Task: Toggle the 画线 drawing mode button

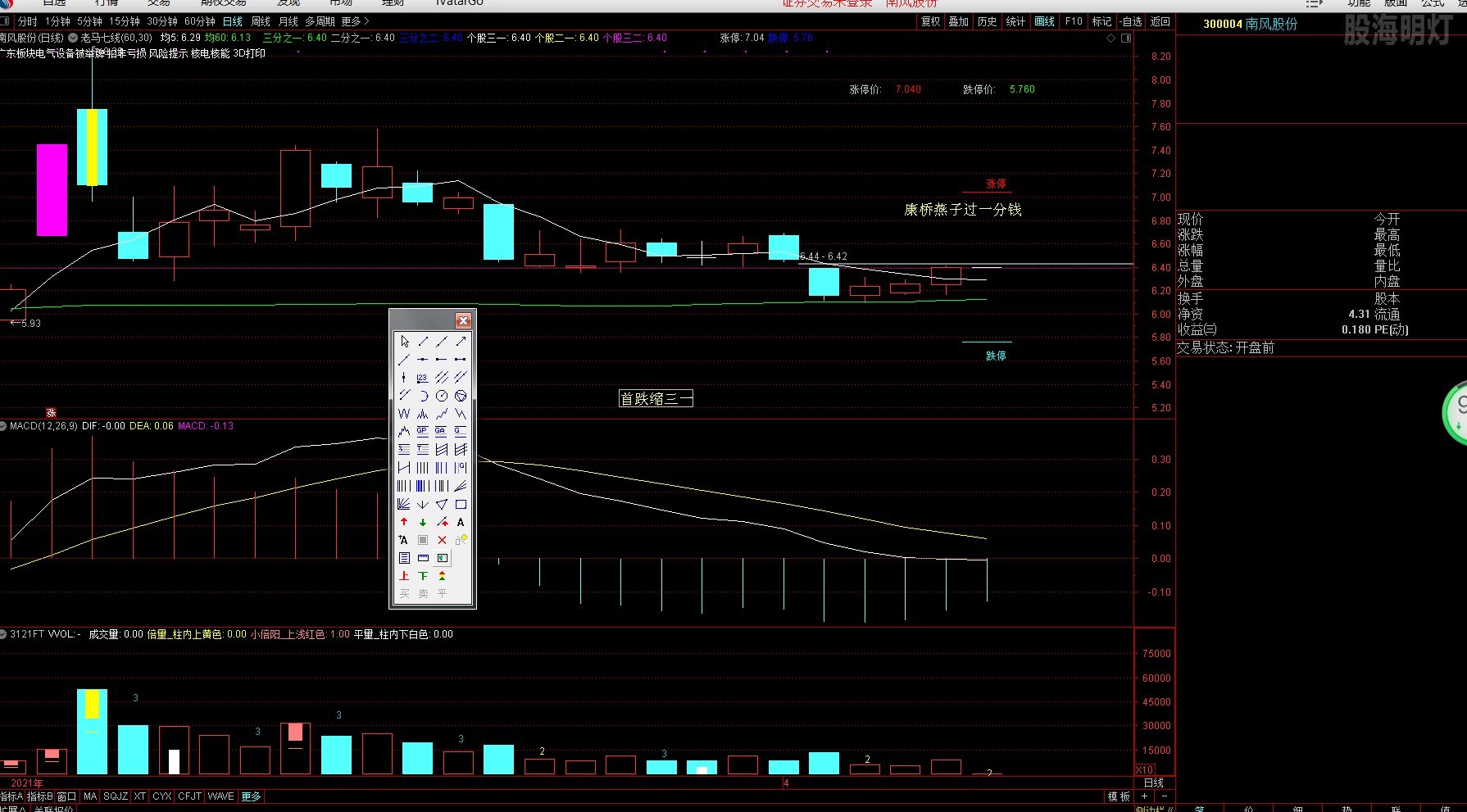Action: [1045, 21]
